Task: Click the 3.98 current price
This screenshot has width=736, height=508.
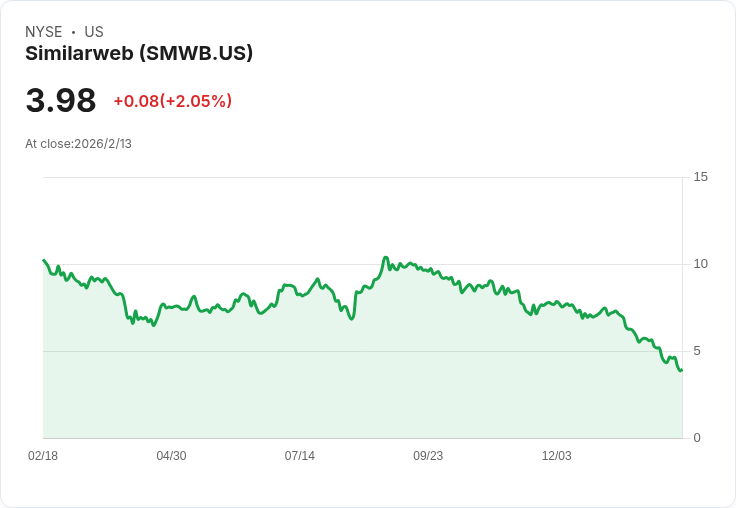Action: click(61, 100)
